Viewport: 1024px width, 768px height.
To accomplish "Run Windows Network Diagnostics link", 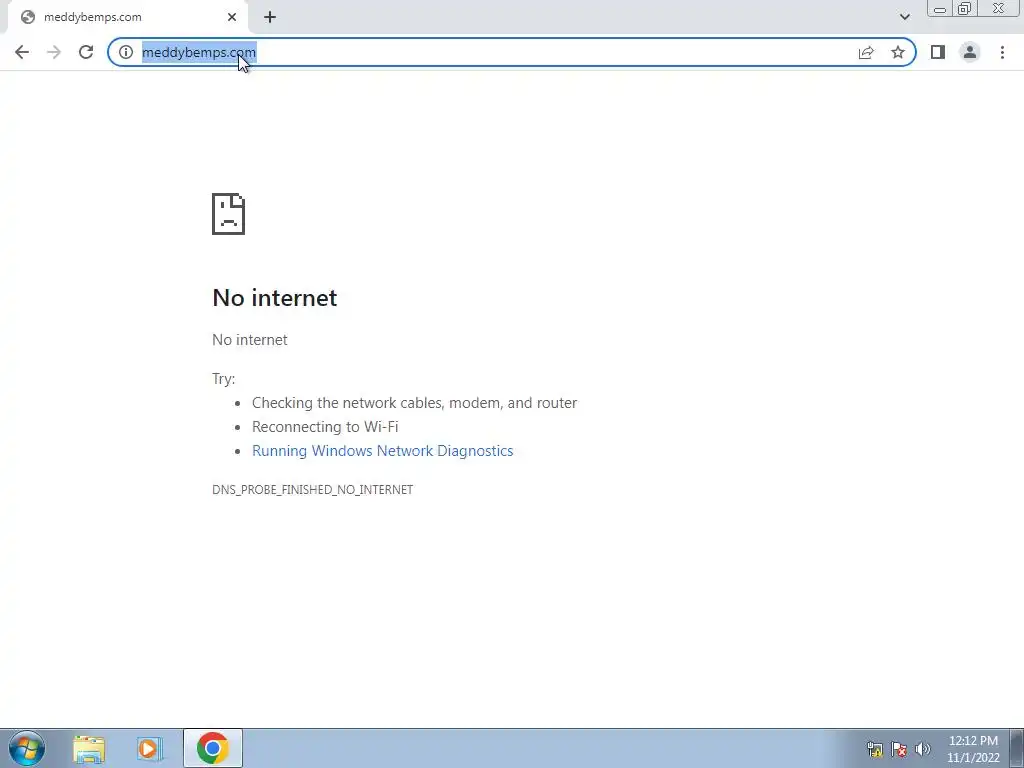I will pyautogui.click(x=383, y=451).
